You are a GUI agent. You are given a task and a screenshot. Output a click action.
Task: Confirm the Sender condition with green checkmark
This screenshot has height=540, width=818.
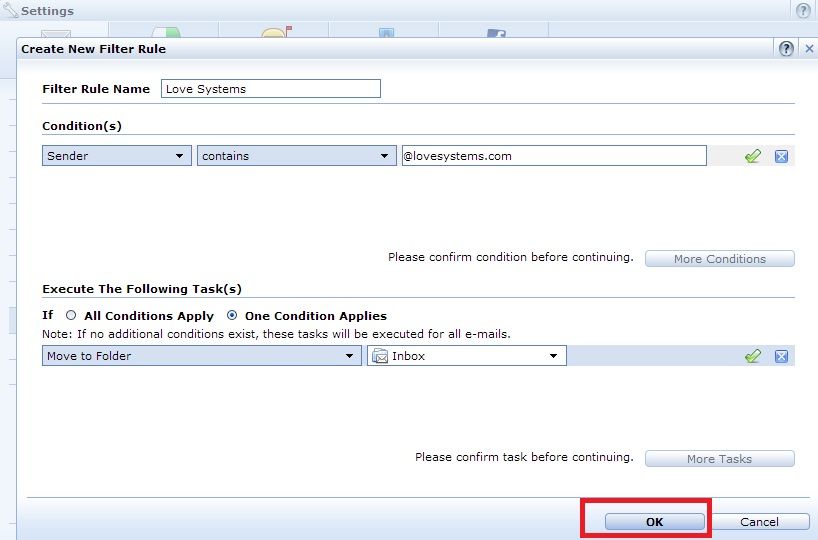pos(753,156)
